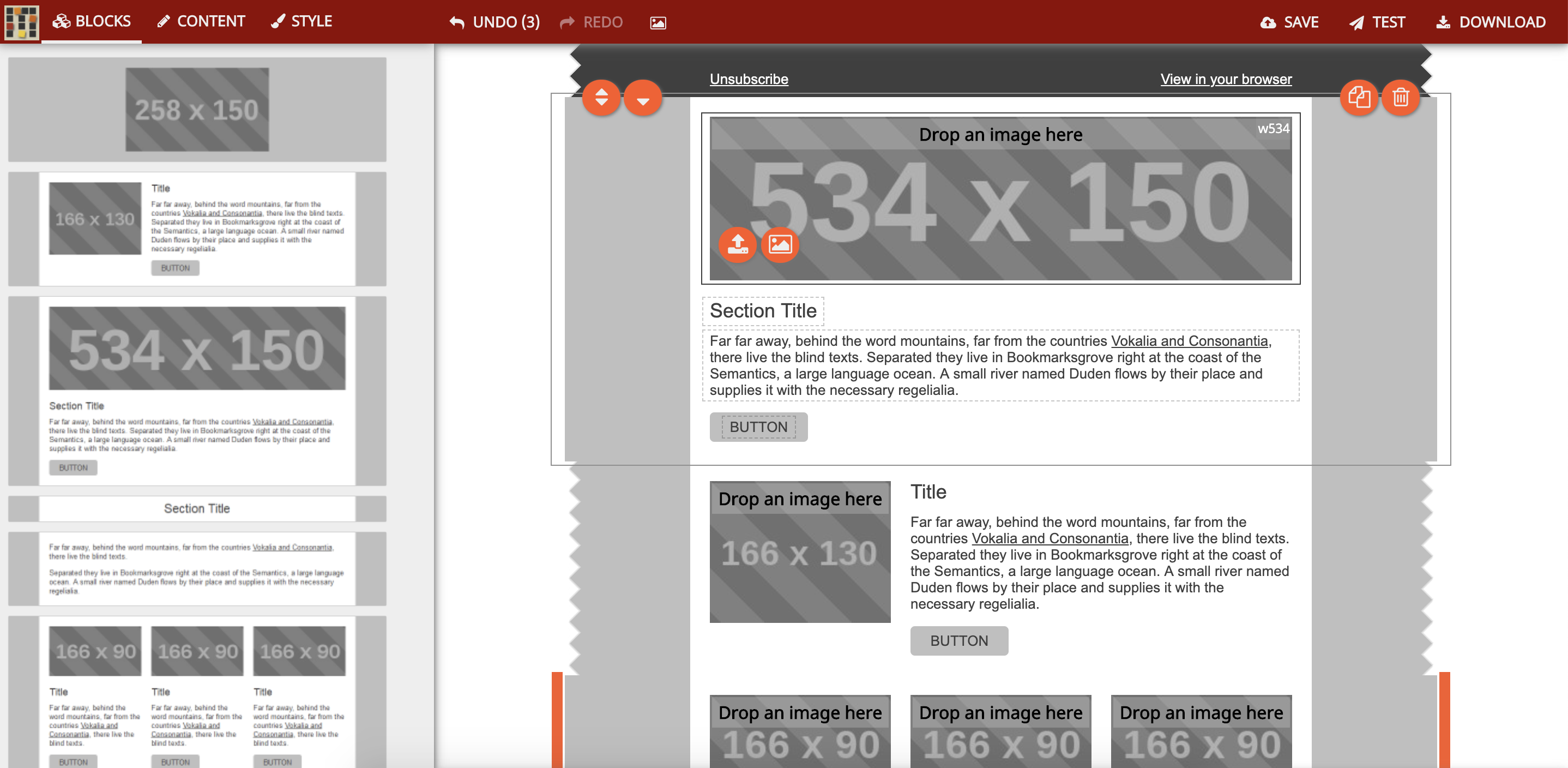
Task: Save the email template
Action: (x=1289, y=22)
